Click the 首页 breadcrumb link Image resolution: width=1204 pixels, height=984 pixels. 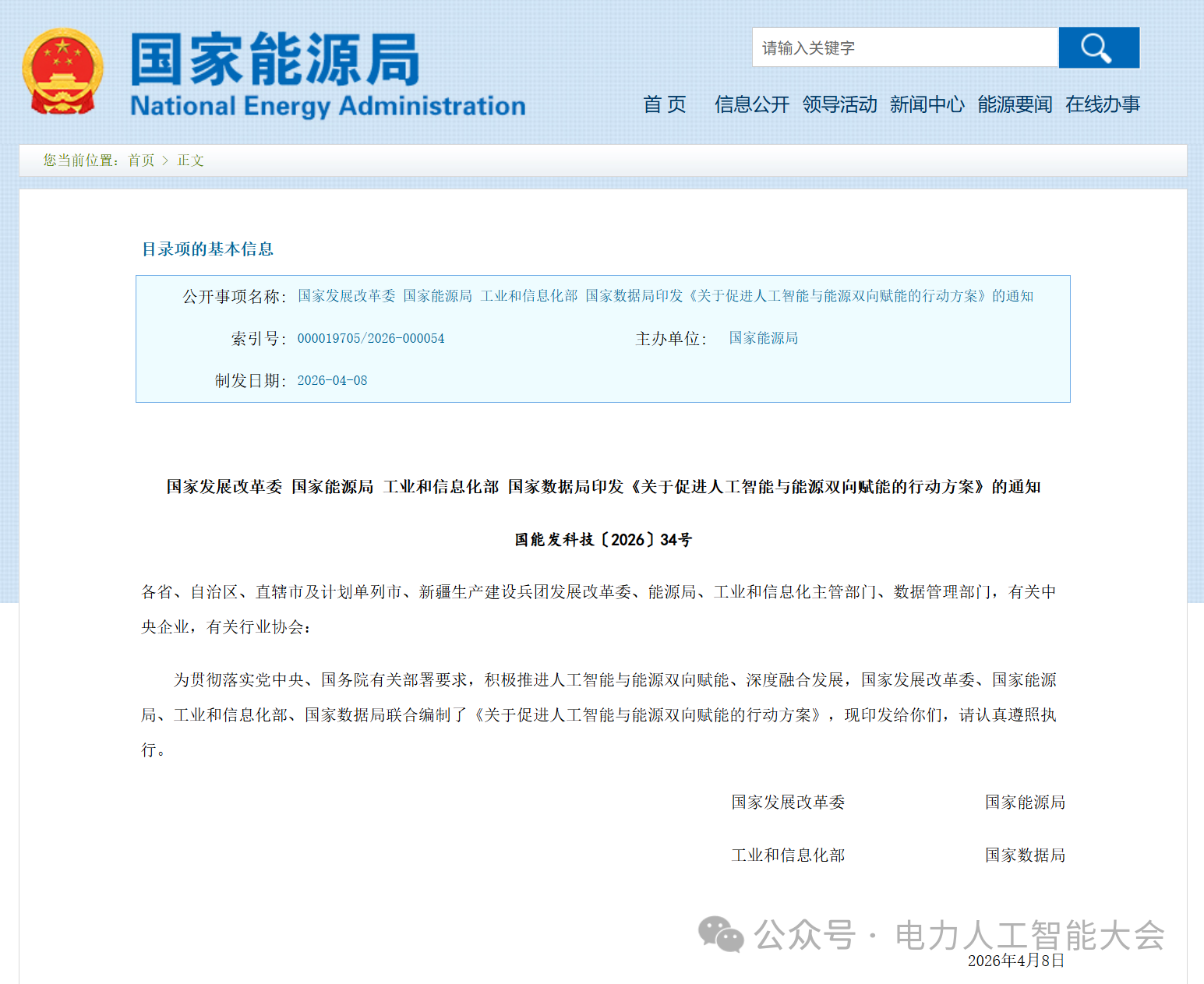pos(141,160)
